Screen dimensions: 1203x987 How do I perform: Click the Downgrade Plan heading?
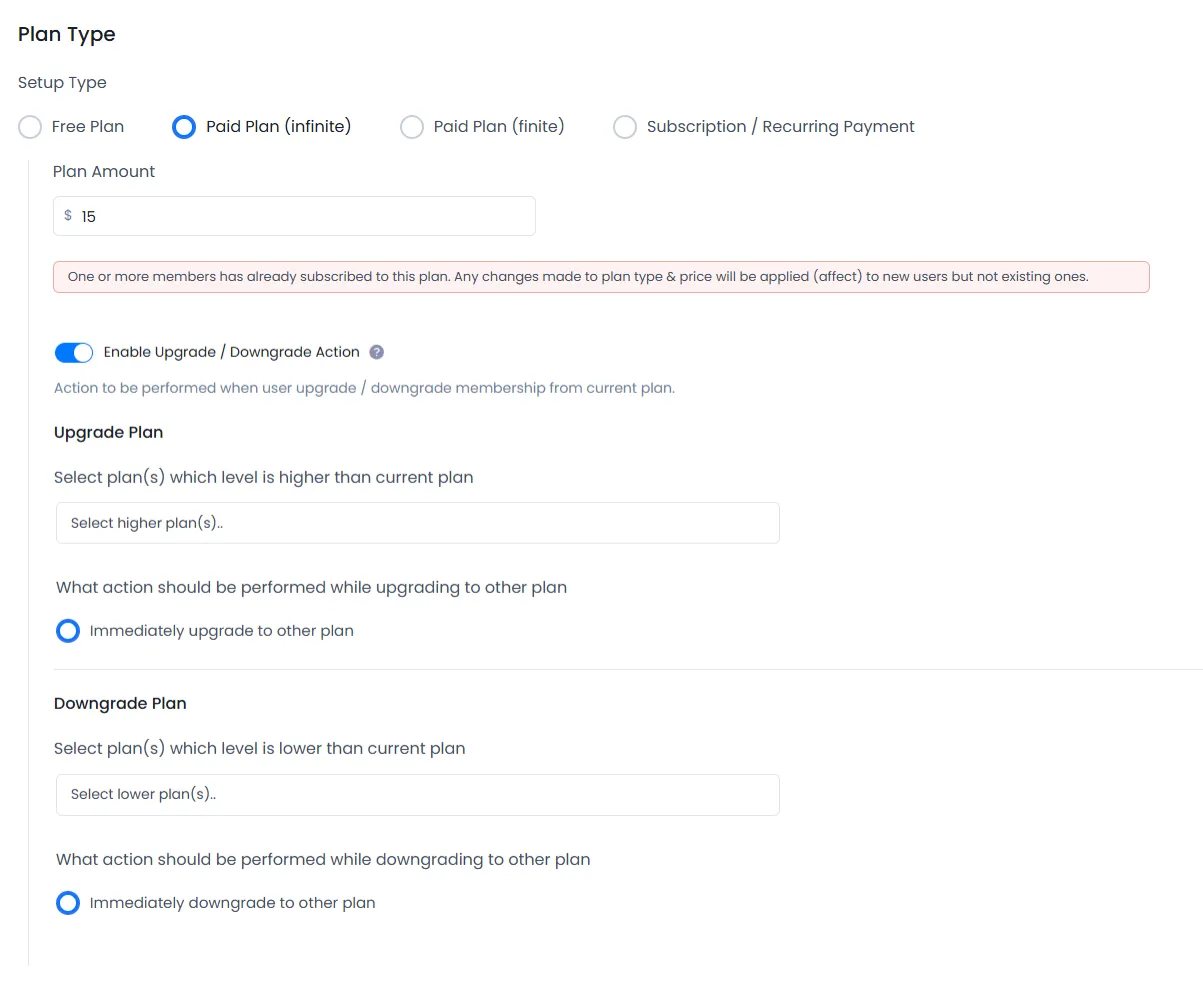pyautogui.click(x=120, y=703)
